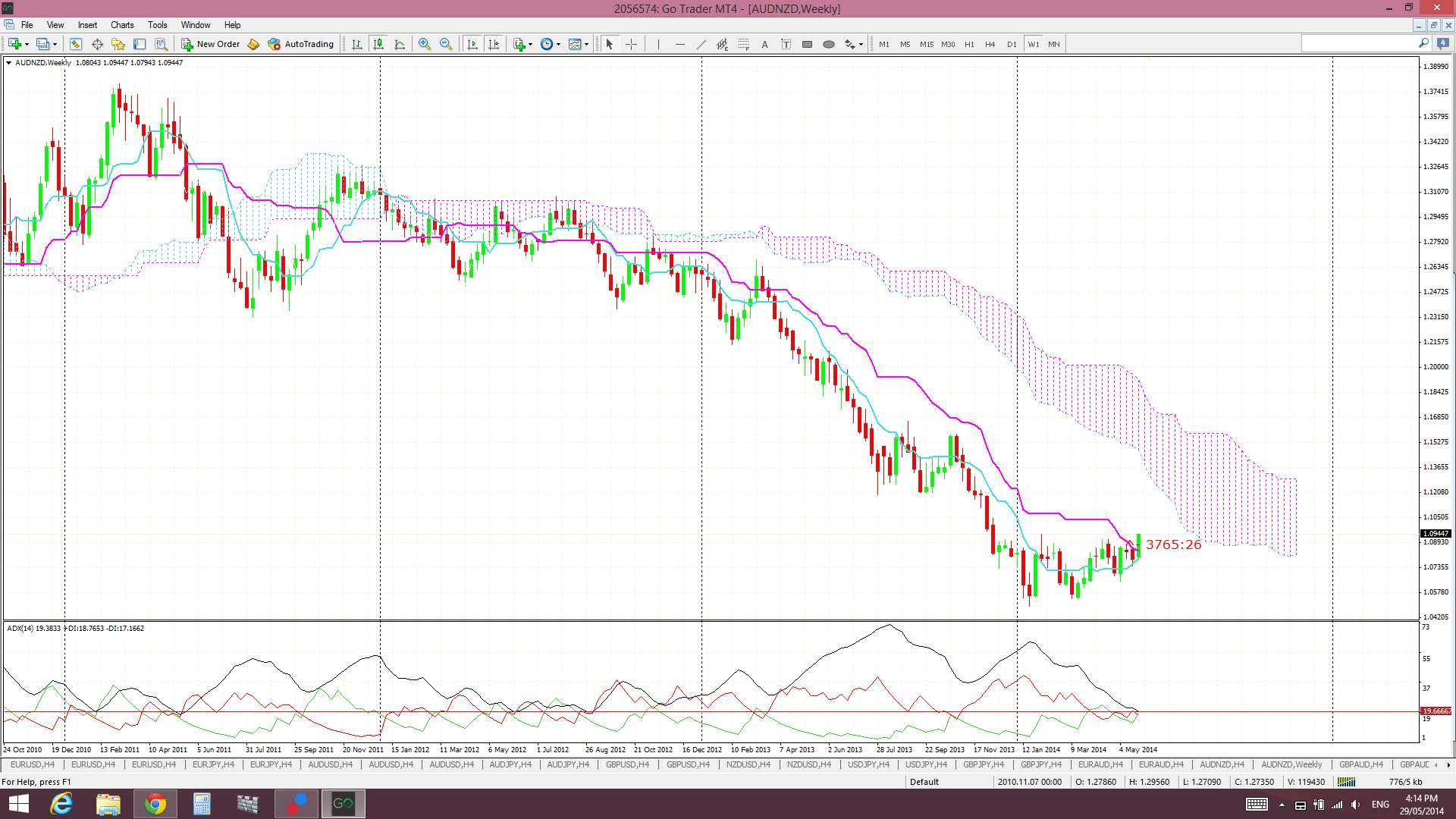Switch to the AUDNZD,H4 chart tab
This screenshot has height=819, width=1456.
click(1222, 764)
